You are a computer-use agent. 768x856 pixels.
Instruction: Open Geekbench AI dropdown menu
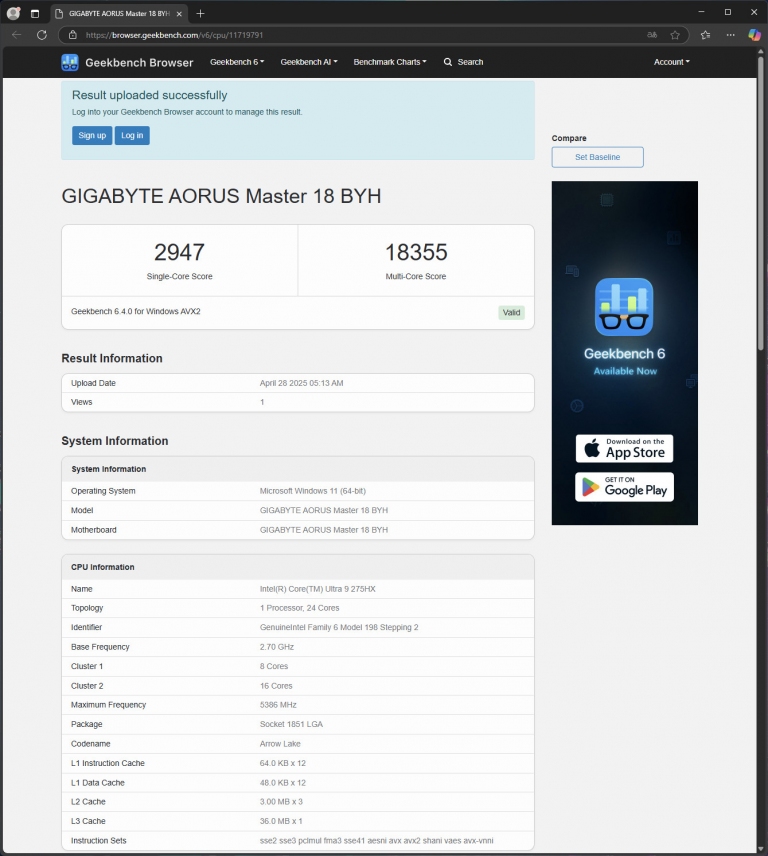click(309, 62)
